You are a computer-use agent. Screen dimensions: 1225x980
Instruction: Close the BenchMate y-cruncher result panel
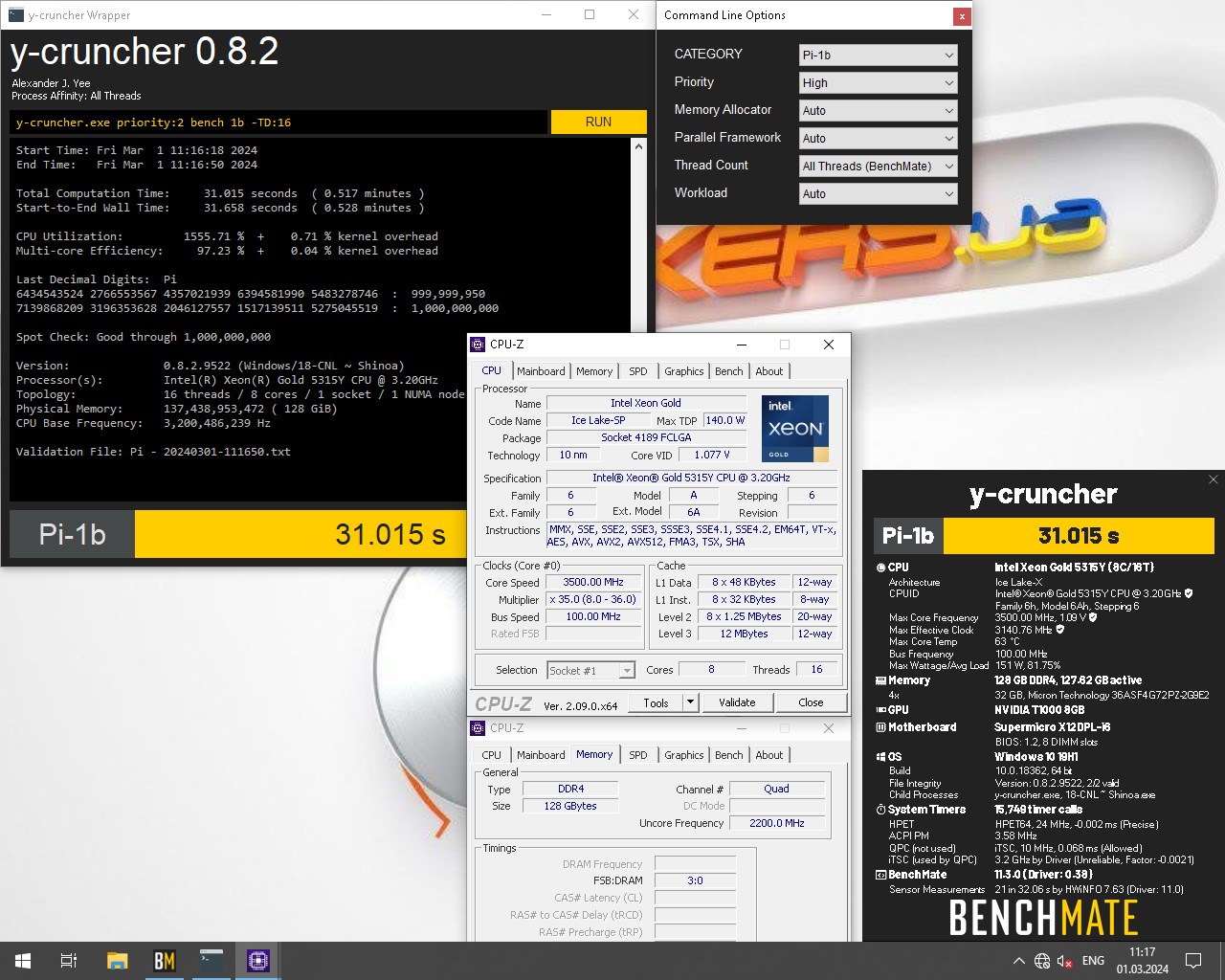click(x=1213, y=479)
